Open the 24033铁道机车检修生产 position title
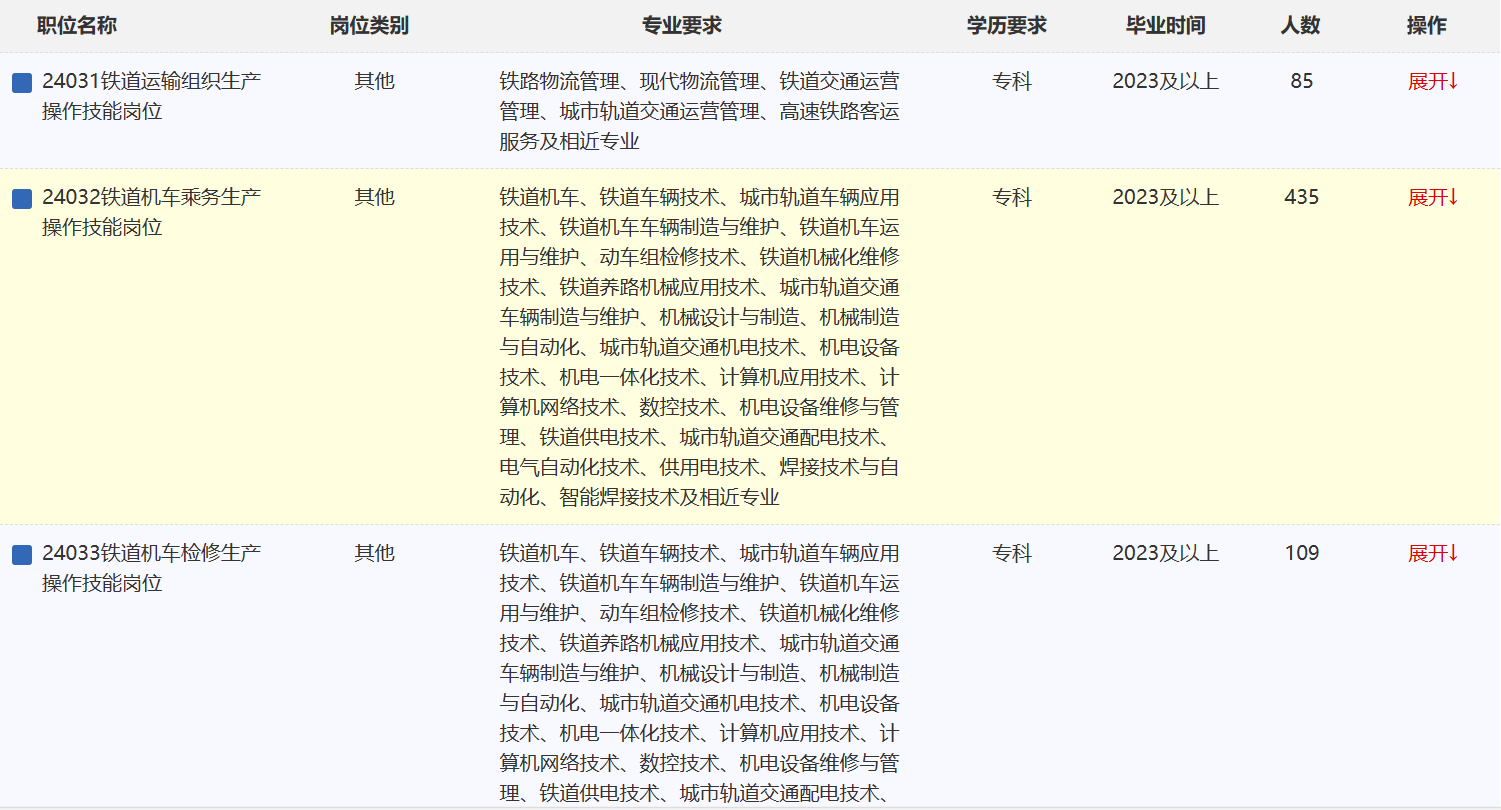This screenshot has height=810, width=1501. click(x=151, y=553)
